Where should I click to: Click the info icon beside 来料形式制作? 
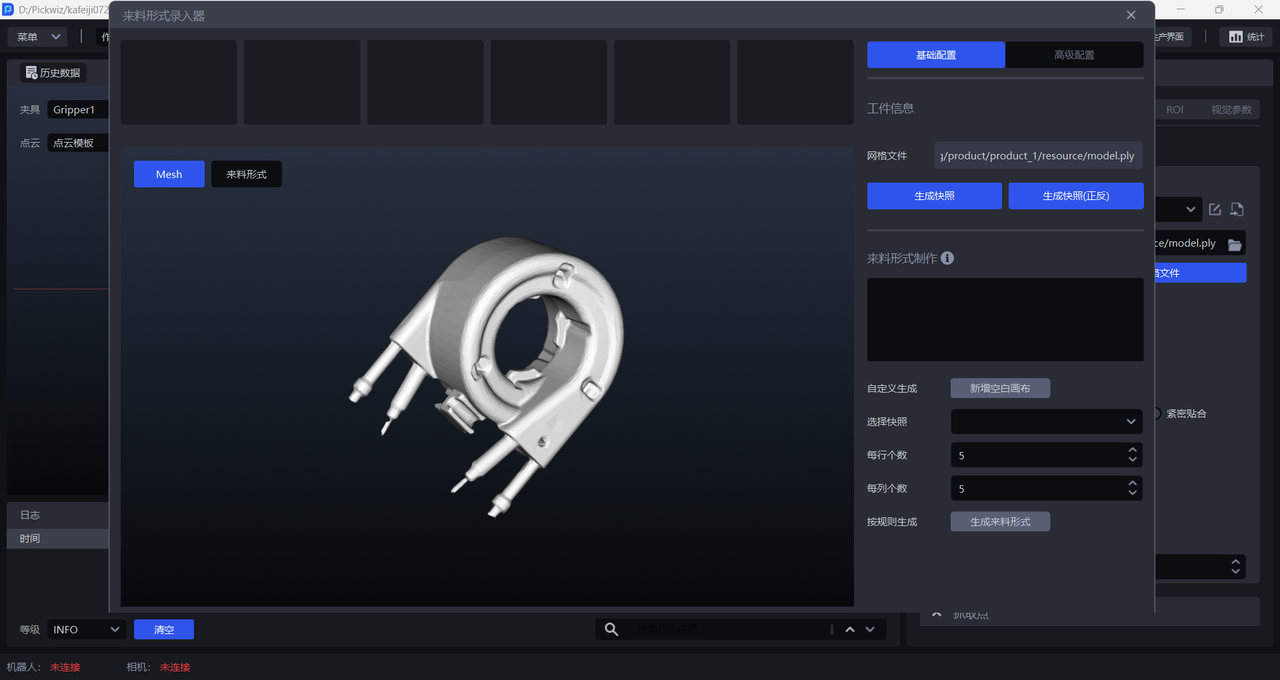pos(947,258)
